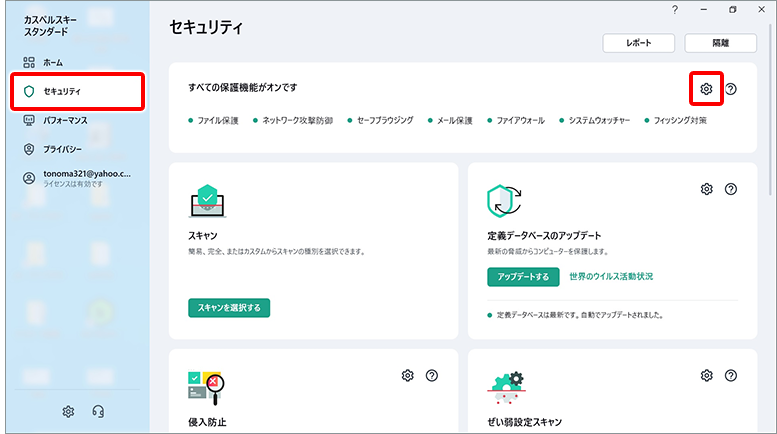Viewport: 777px width, 434px height.
Task: Click the performance monitor icon in sidebar
Action: (x=29, y=120)
